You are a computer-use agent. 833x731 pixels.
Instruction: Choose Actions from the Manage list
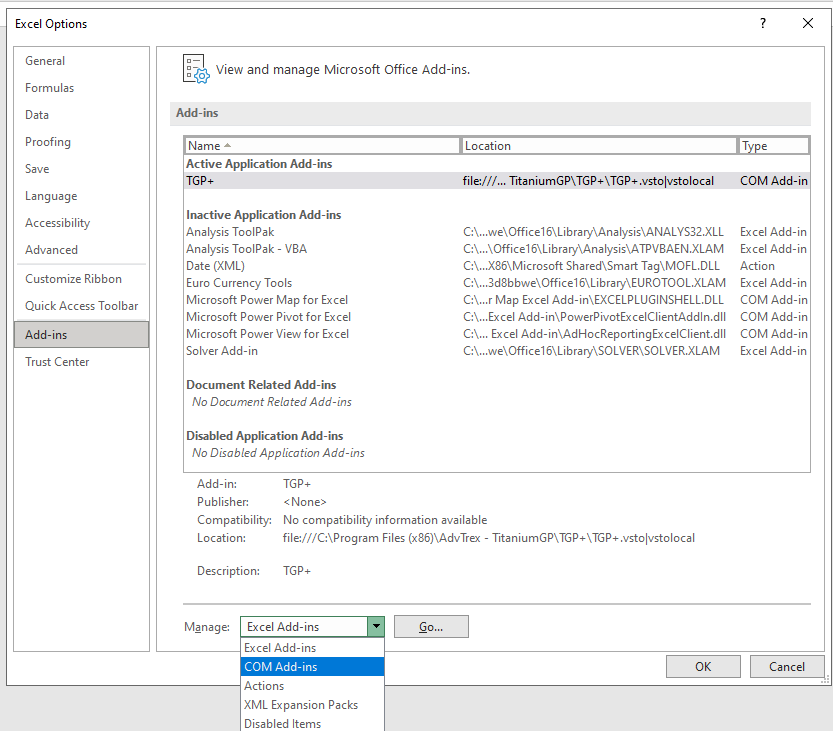[312, 686]
